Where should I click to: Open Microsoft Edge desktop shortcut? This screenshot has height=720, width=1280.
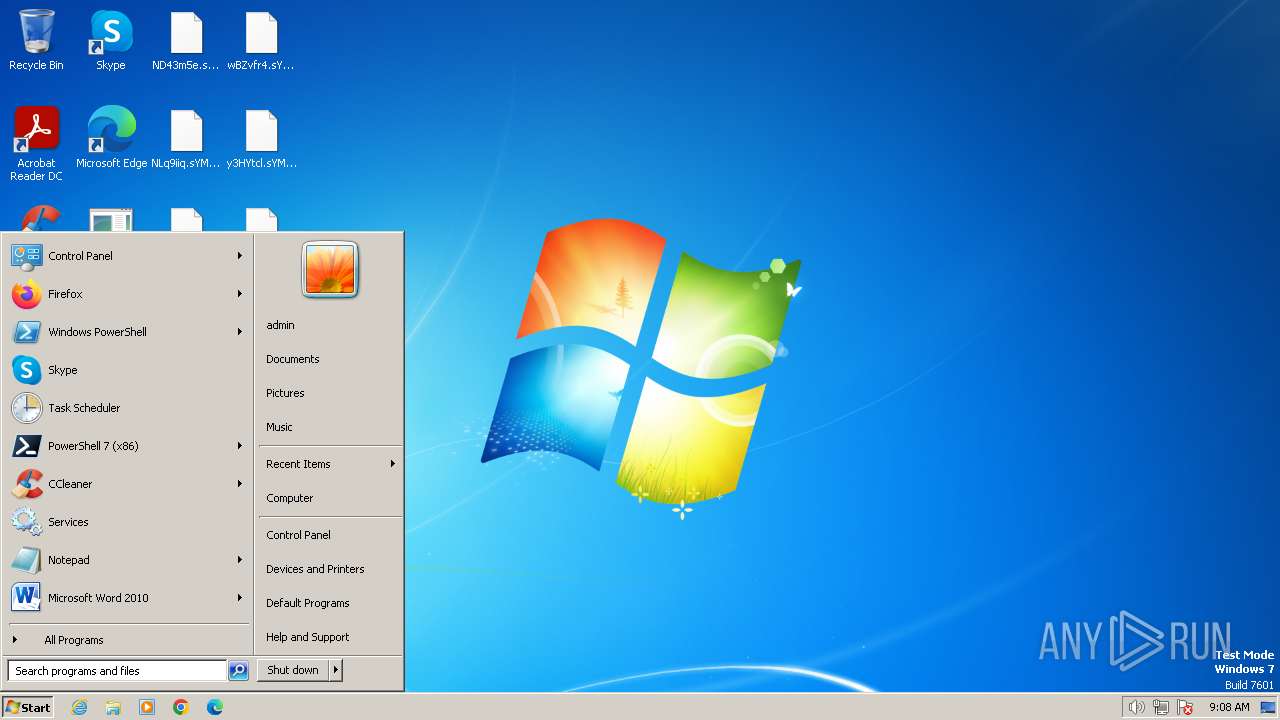(x=111, y=138)
